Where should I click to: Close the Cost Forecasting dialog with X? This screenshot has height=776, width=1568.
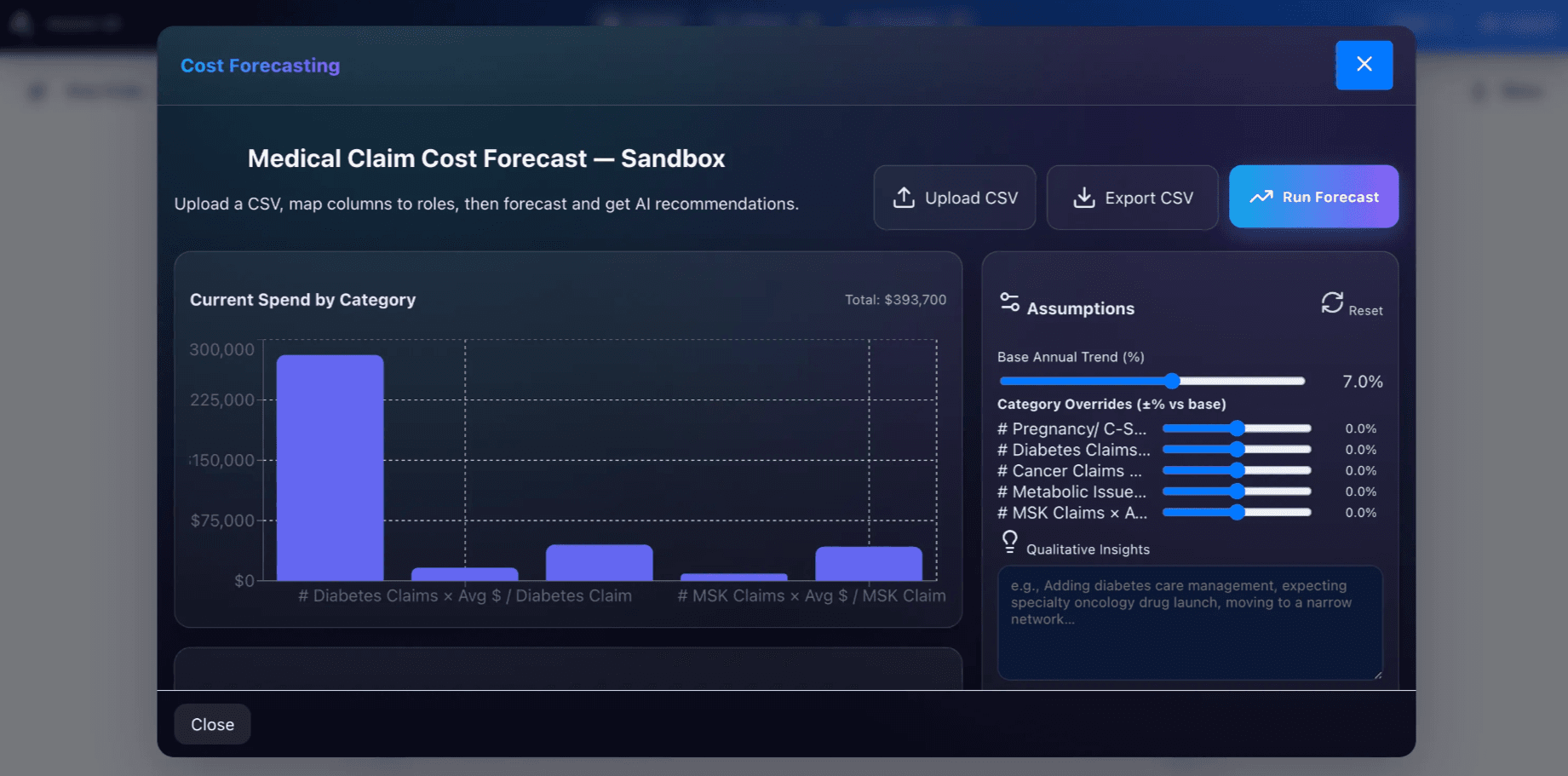(1364, 65)
